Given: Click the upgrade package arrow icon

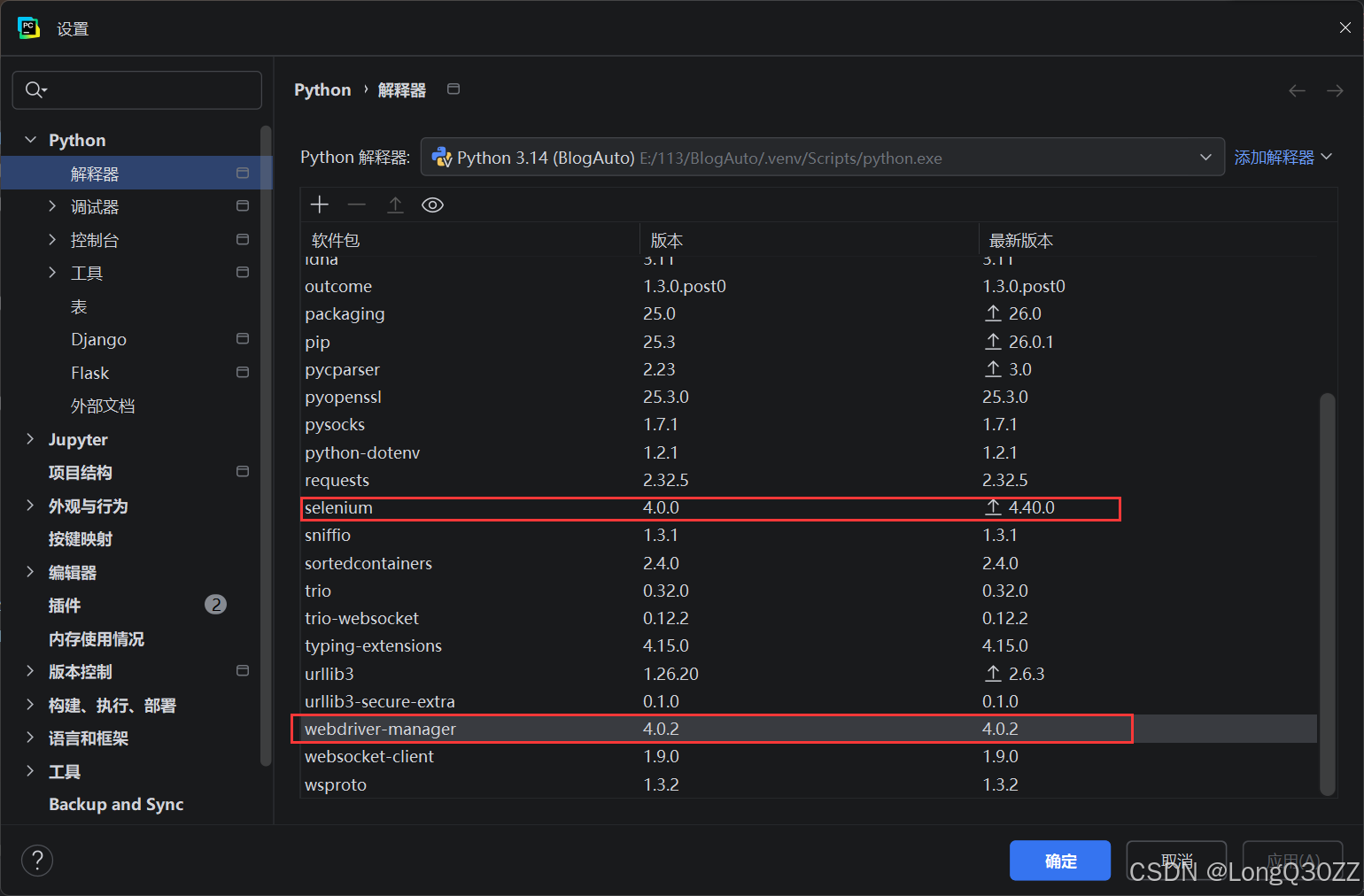Looking at the screenshot, I should (x=395, y=205).
